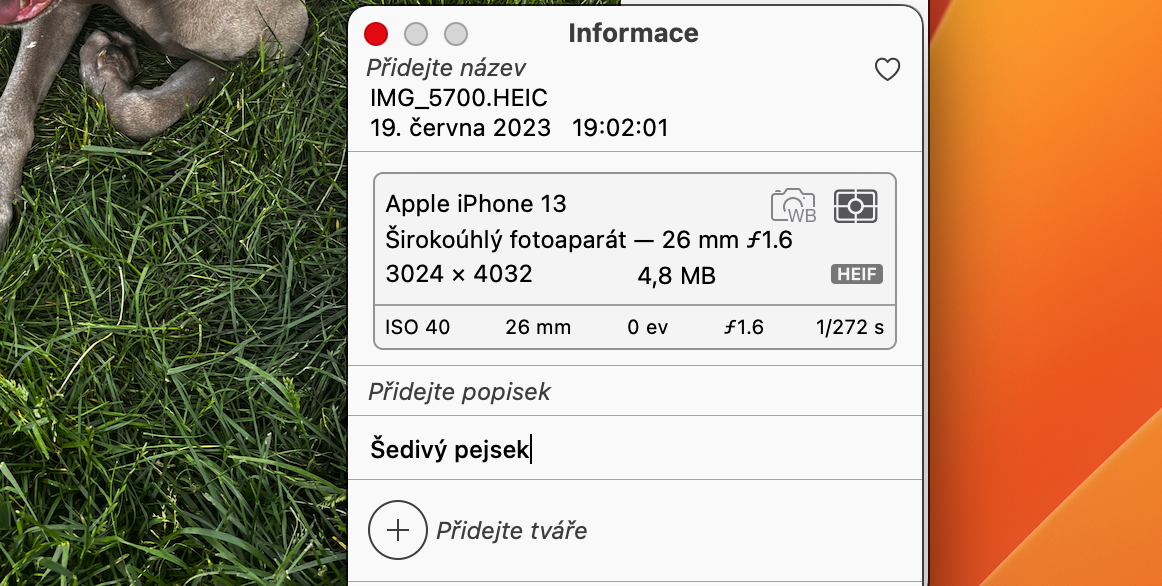Click the HEIF format badge
Image resolution: width=1162 pixels, height=586 pixels.
point(857,275)
